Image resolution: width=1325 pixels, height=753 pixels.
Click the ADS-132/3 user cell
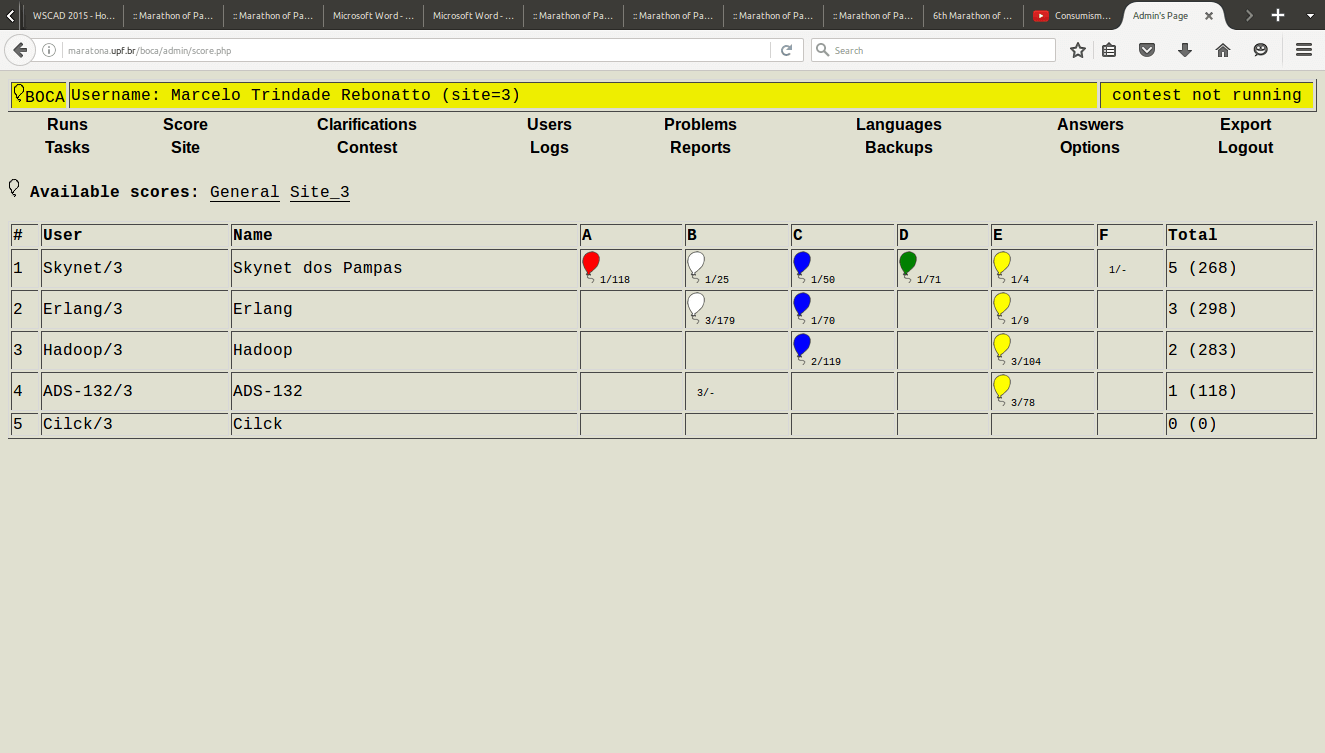(x=135, y=392)
